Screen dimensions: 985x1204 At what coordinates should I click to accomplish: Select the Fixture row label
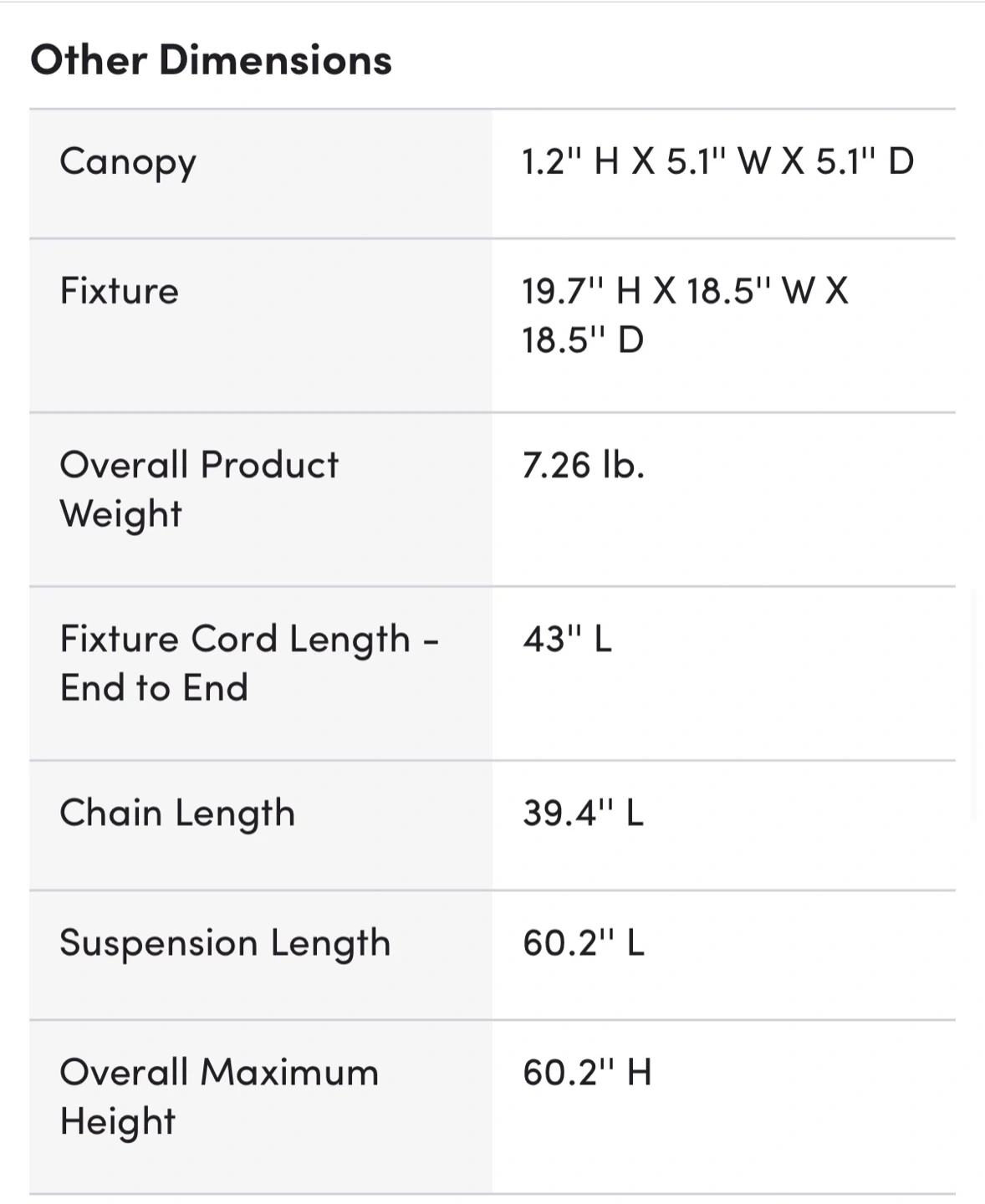(119, 291)
